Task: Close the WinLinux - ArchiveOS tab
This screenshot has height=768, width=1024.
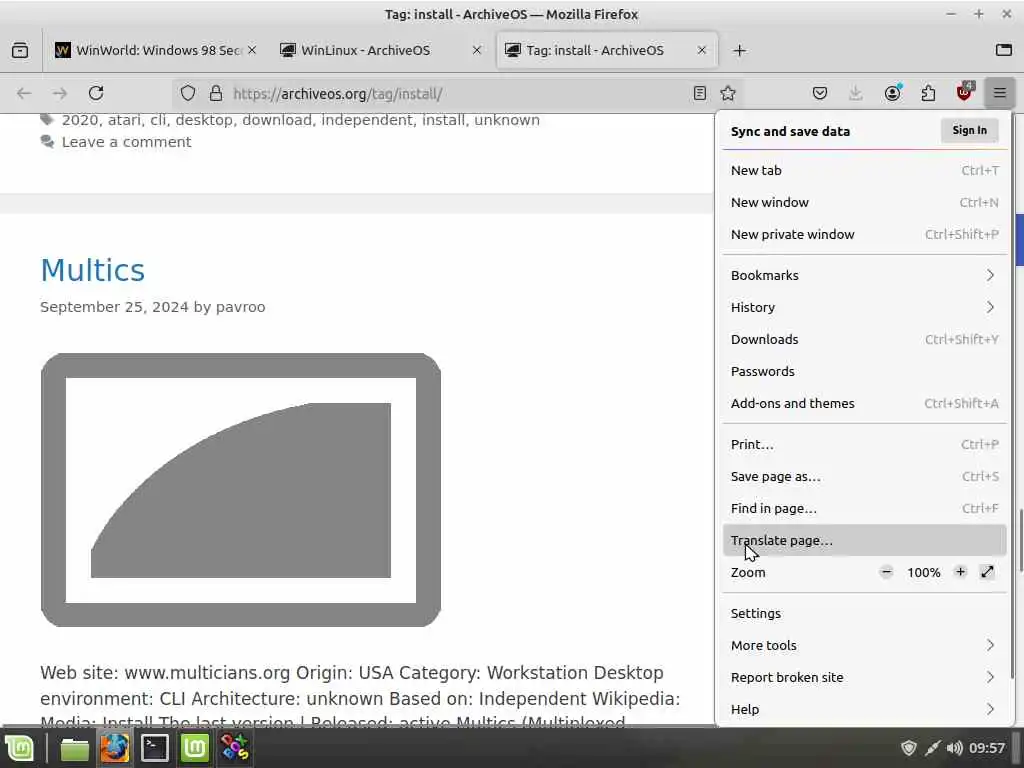Action: [477, 50]
